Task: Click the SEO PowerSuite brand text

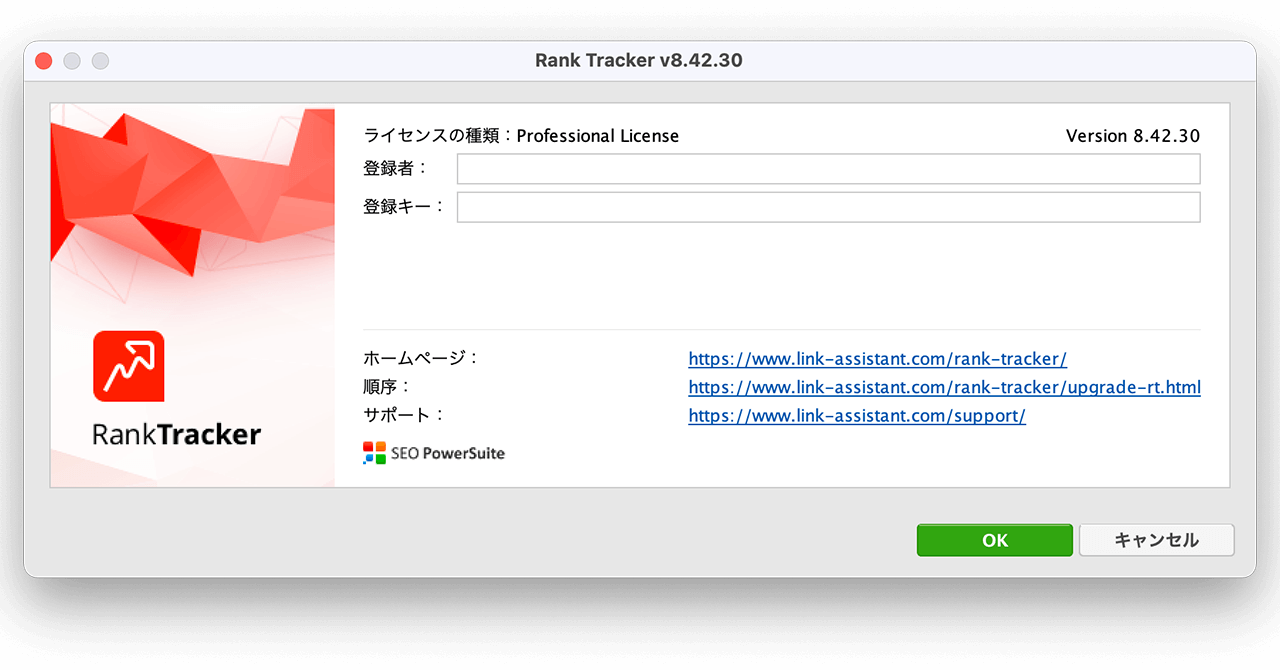Action: [448, 453]
